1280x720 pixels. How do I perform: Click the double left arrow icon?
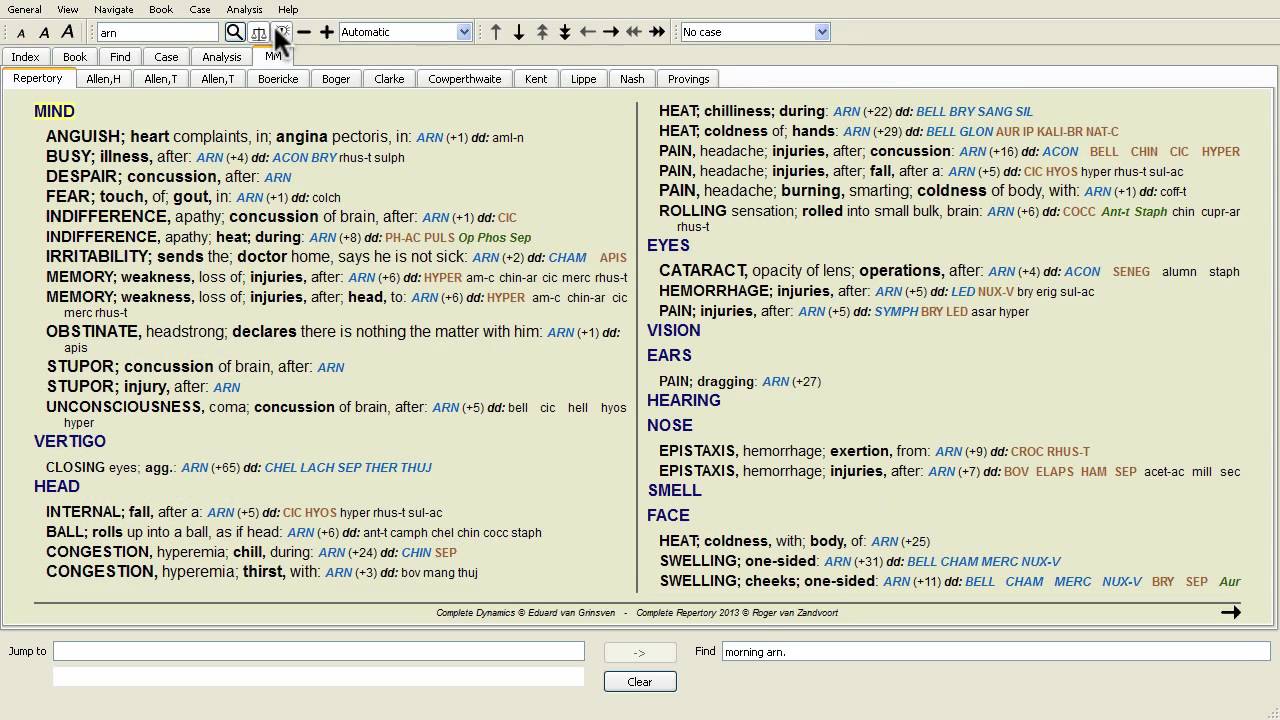[x=634, y=32]
